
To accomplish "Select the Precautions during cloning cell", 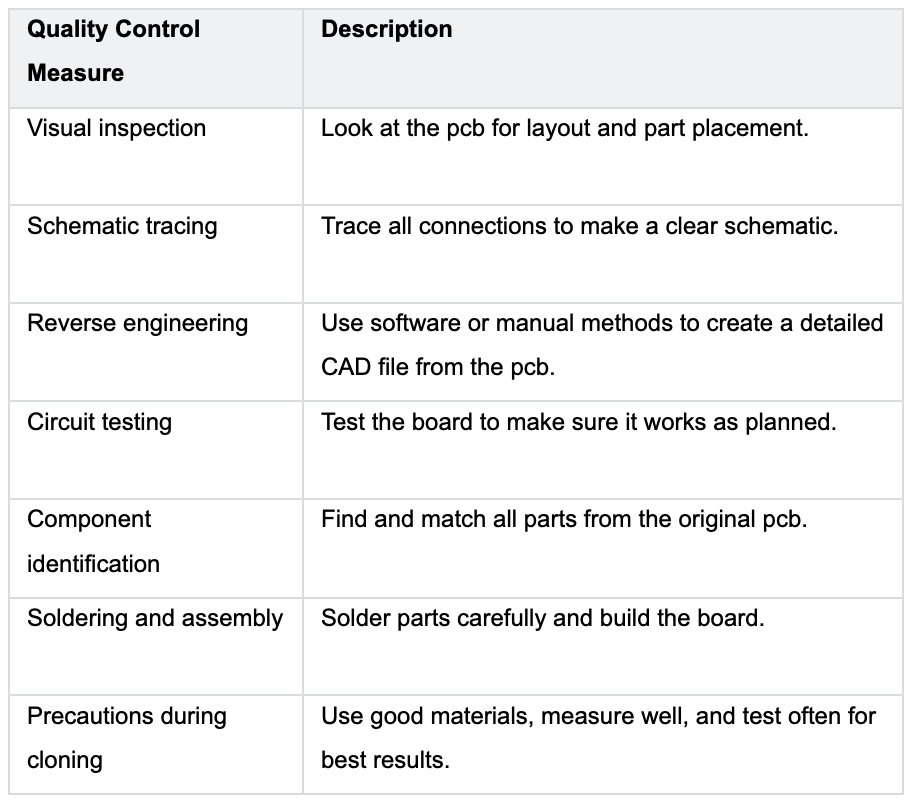I will click(x=126, y=737).
